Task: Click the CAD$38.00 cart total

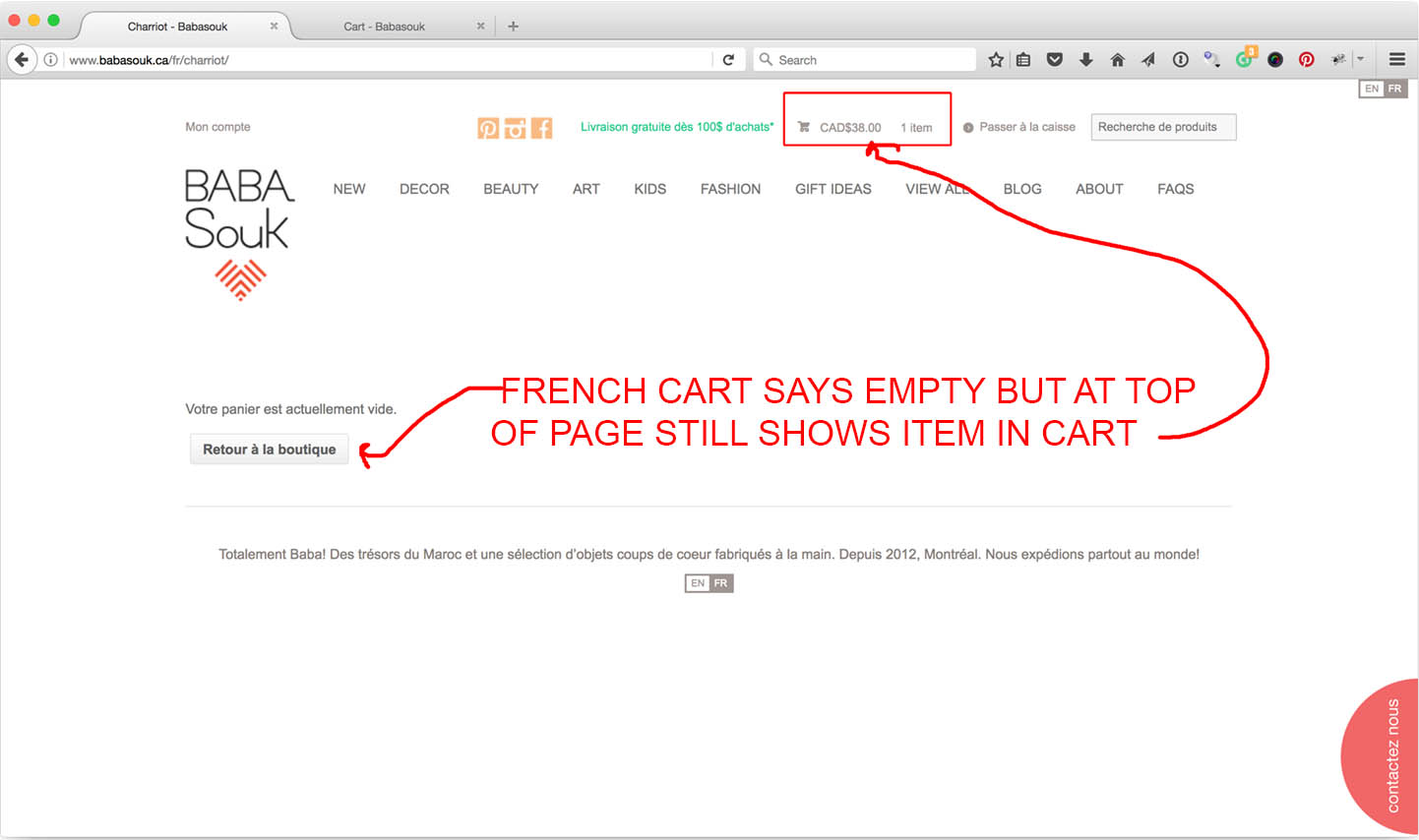Action: (850, 128)
